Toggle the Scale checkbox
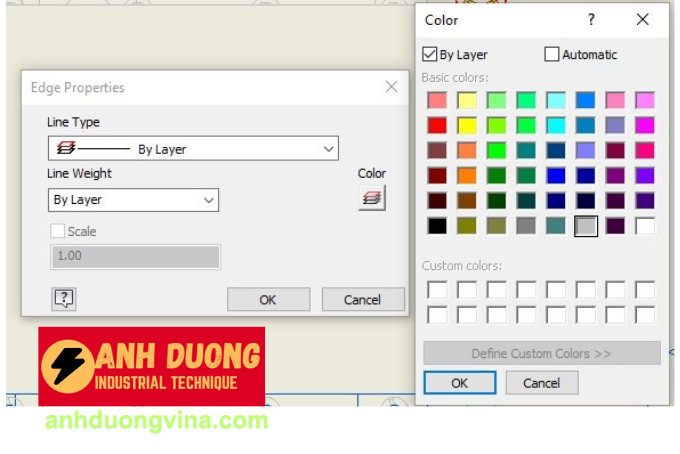Screen dimensions: 680x454 (58, 231)
